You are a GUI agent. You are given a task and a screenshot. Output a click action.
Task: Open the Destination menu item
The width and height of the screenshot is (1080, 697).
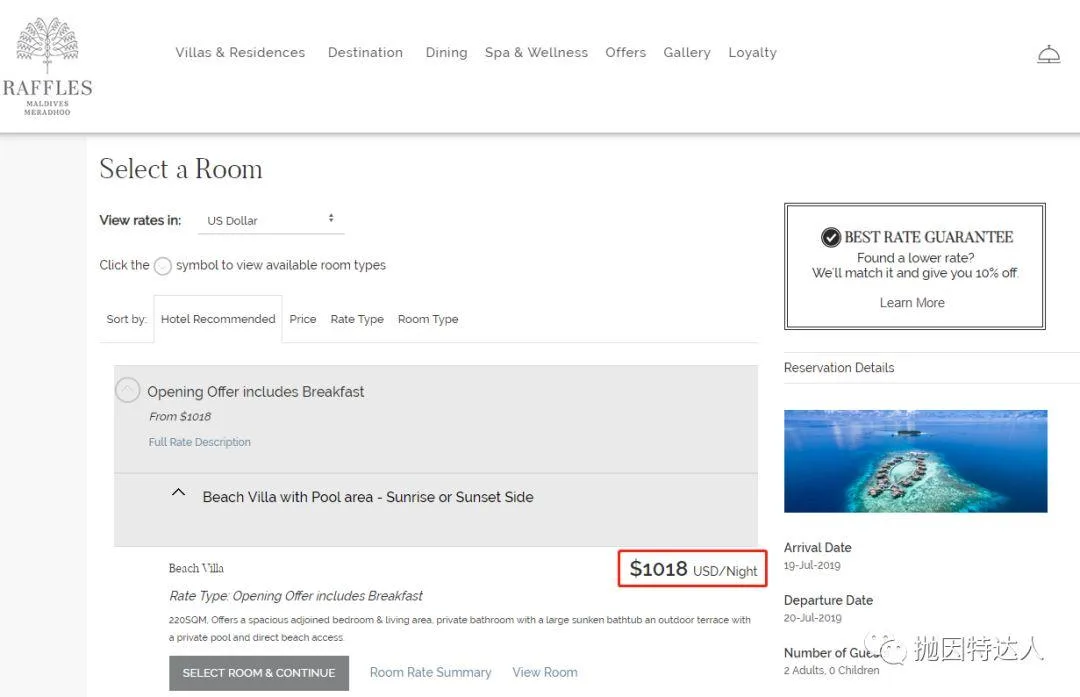tap(365, 53)
